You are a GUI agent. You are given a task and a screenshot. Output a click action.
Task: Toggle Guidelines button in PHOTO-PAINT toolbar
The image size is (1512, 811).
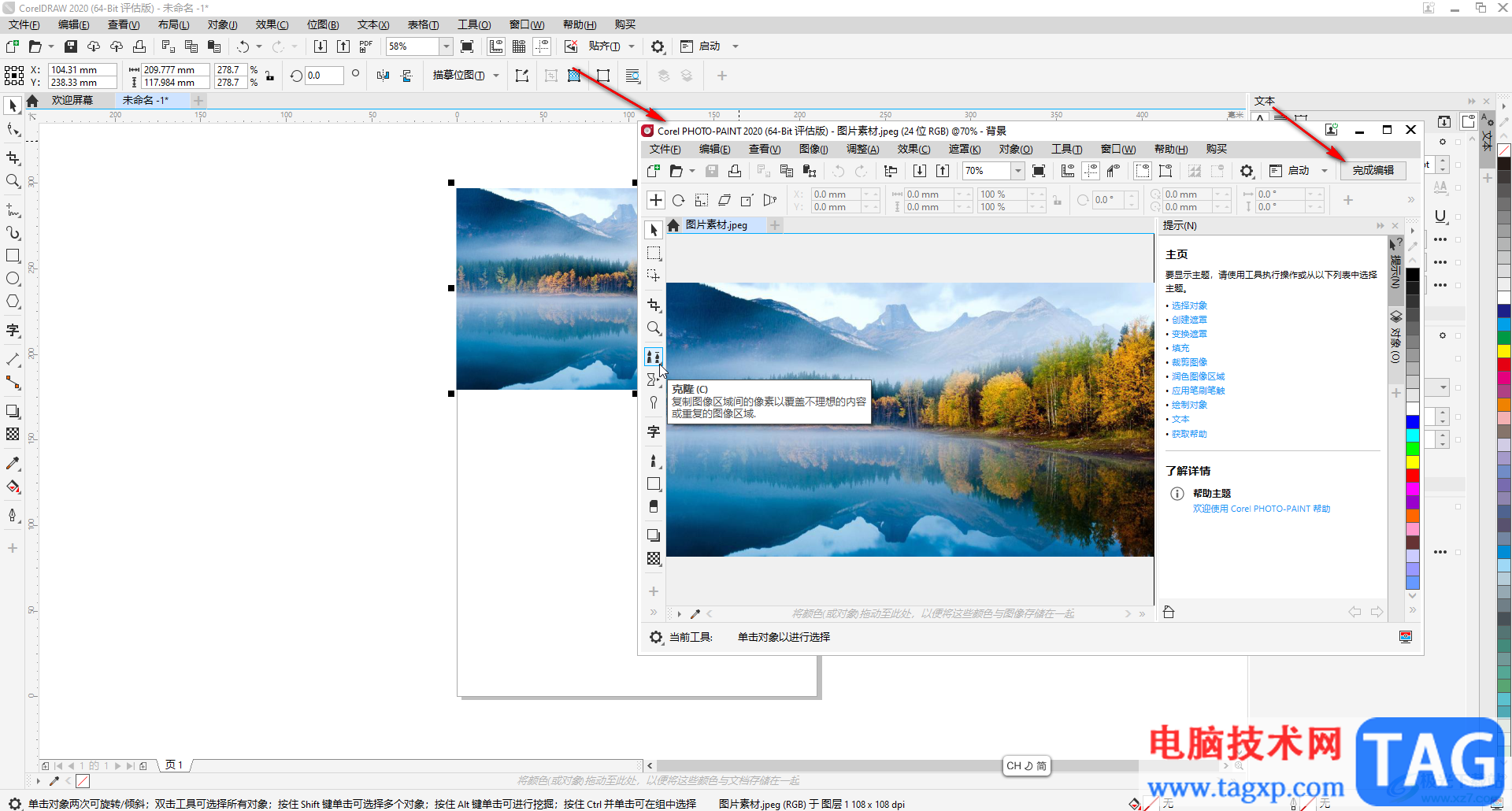[1091, 171]
